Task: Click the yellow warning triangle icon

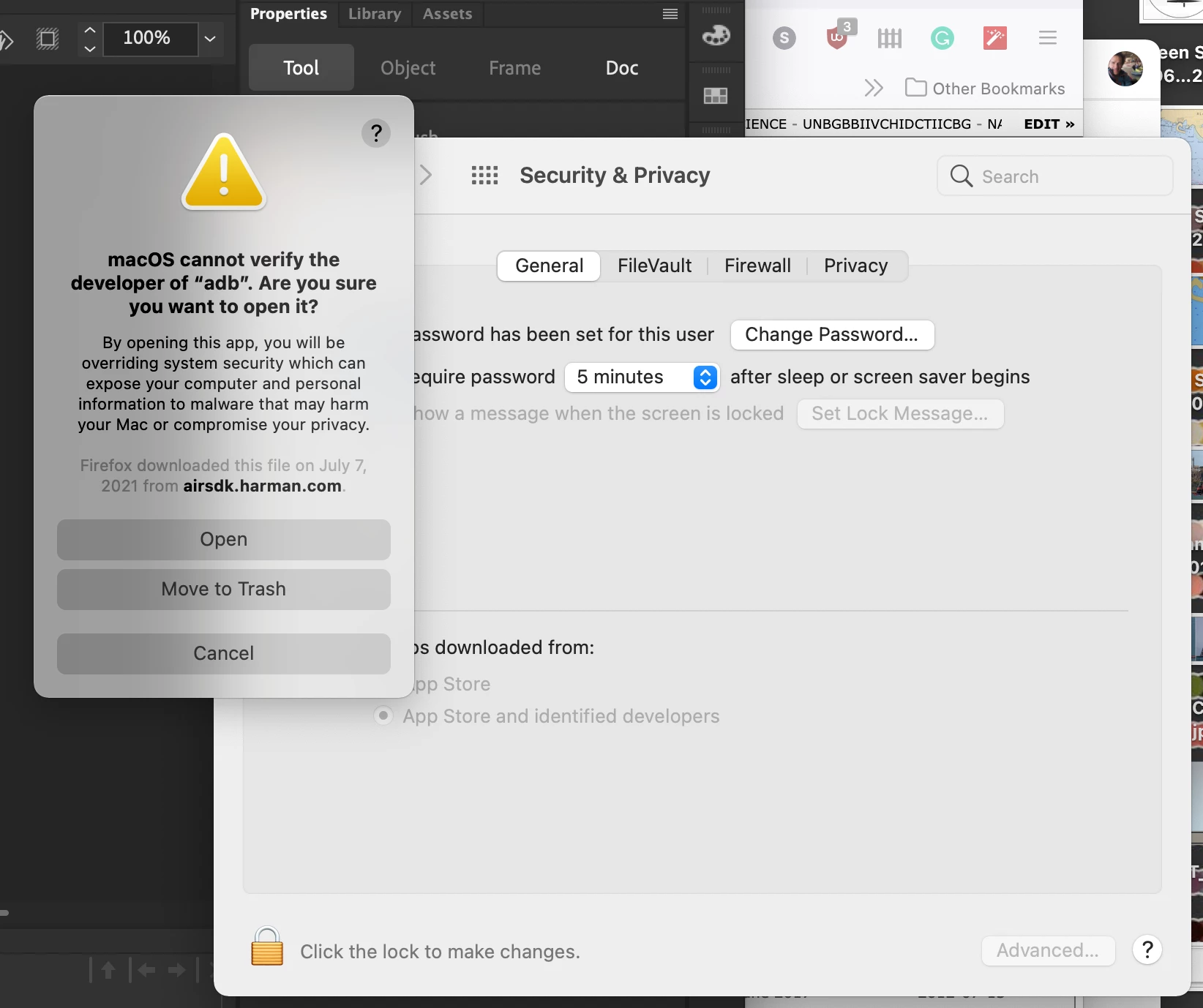Action: click(224, 172)
